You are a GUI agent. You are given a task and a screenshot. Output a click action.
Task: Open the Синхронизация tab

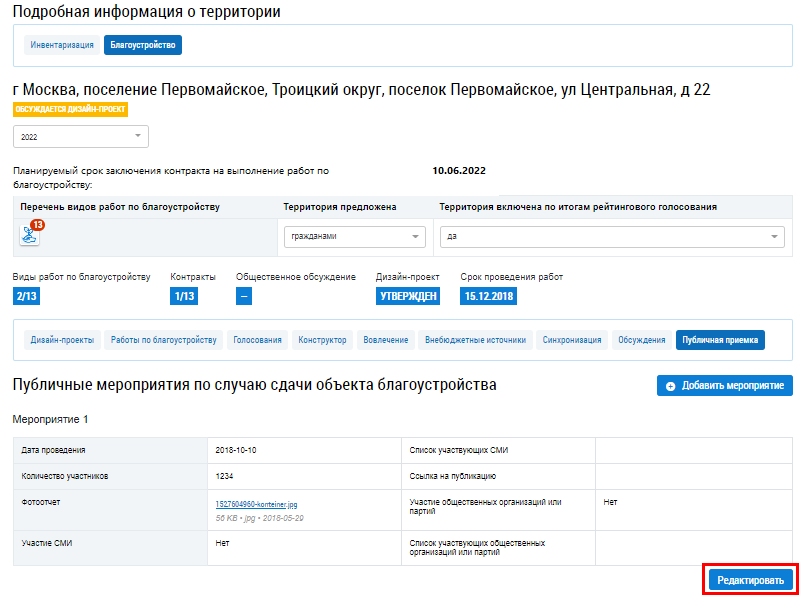pos(572,340)
